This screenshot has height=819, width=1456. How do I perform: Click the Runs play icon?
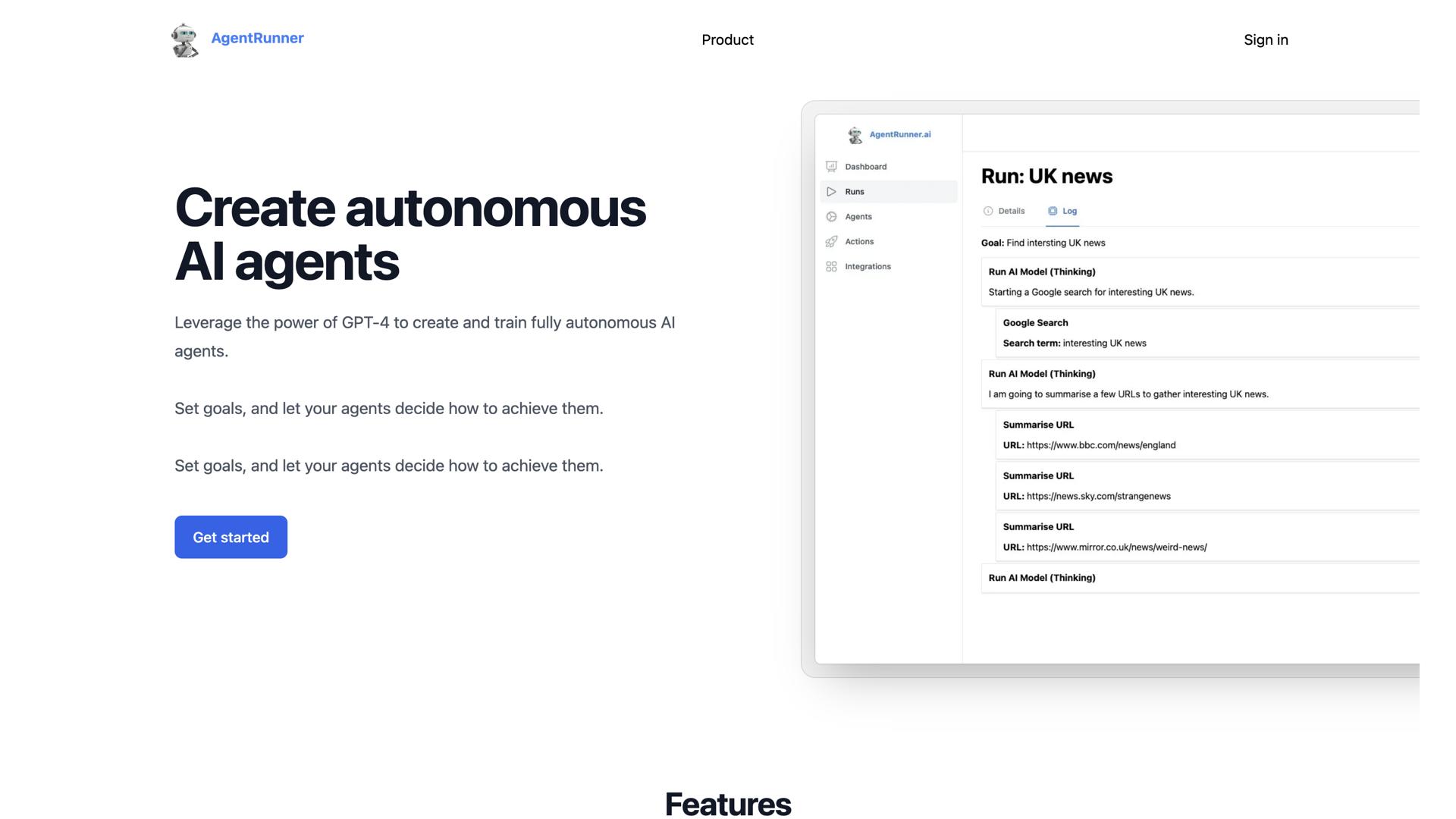click(x=831, y=191)
